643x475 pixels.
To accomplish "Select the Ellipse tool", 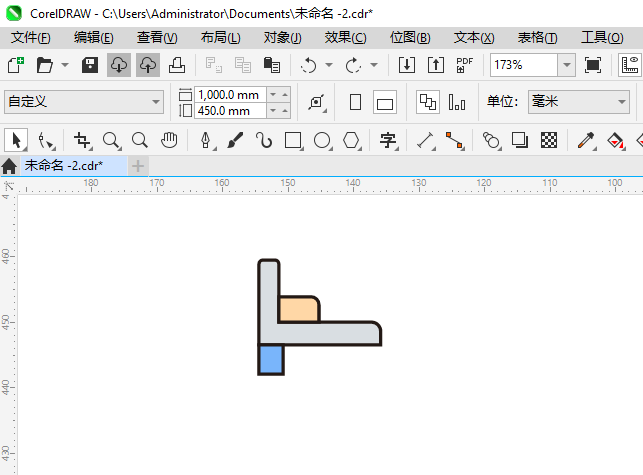I will pos(322,140).
